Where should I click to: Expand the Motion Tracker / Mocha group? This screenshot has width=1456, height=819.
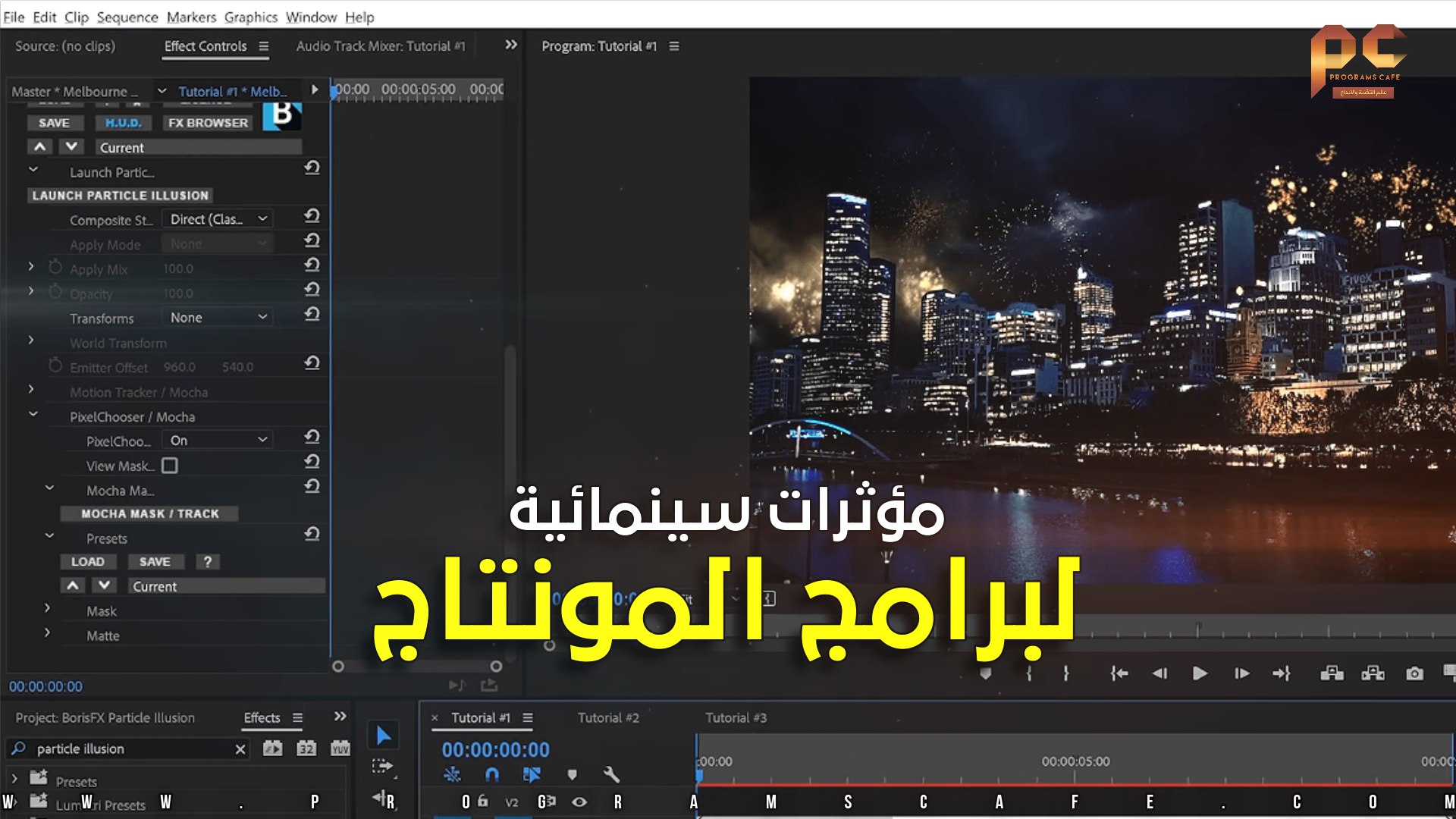point(31,389)
